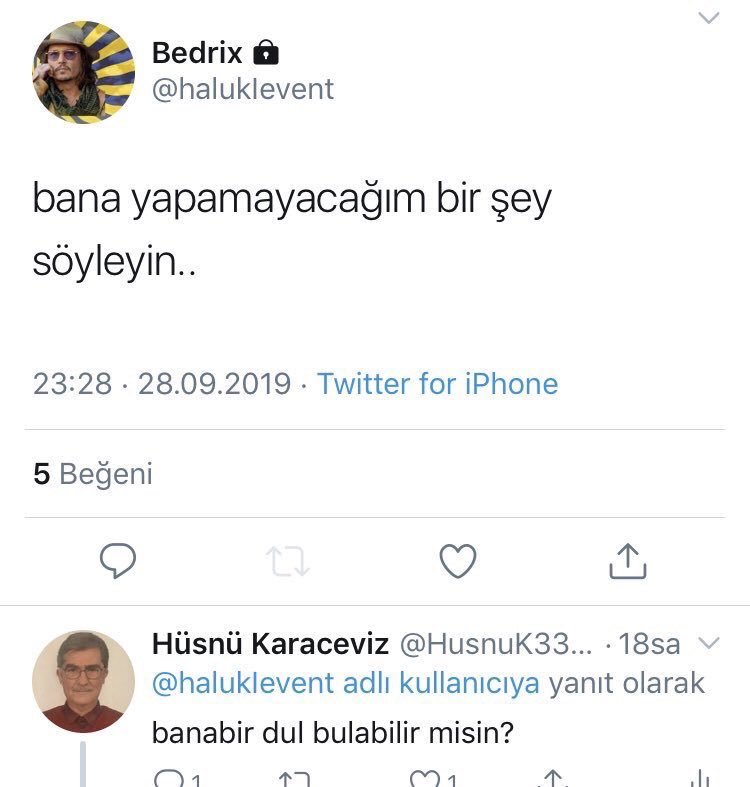
Task: Open the "Twitter for iPhone" source link
Action: [437, 384]
